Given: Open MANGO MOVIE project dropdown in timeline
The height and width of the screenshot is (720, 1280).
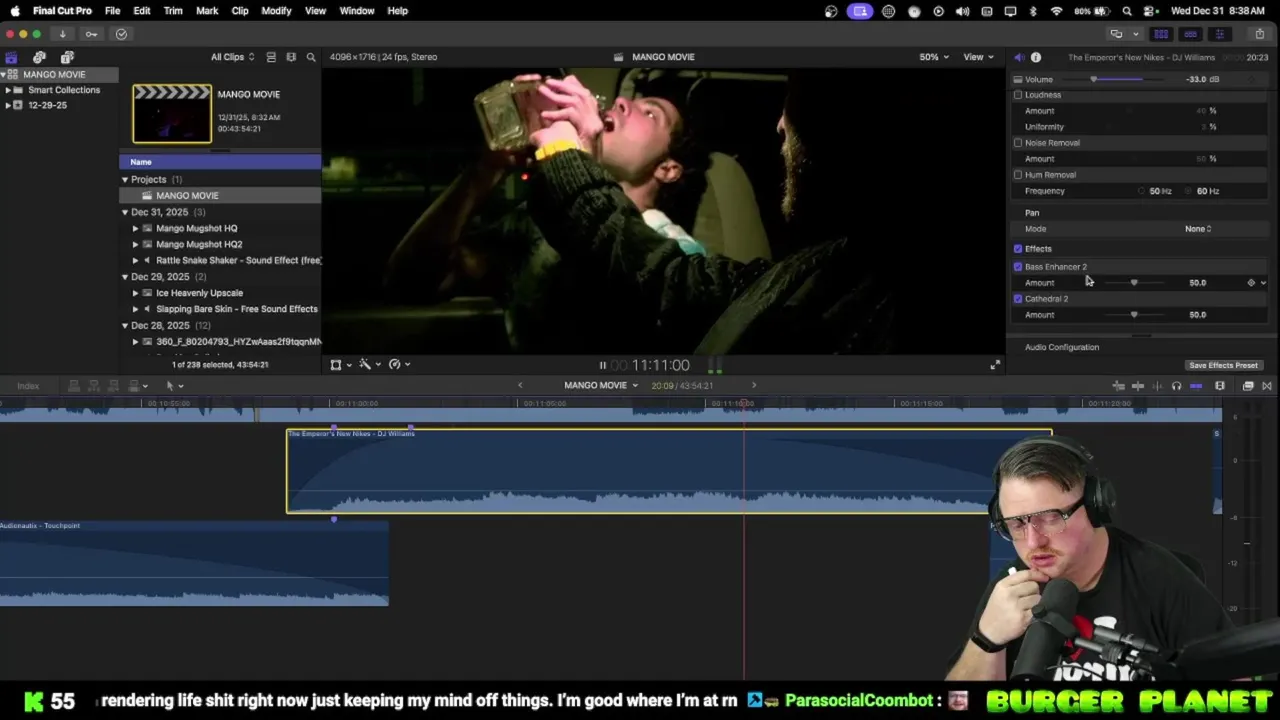Looking at the screenshot, I should (x=601, y=385).
